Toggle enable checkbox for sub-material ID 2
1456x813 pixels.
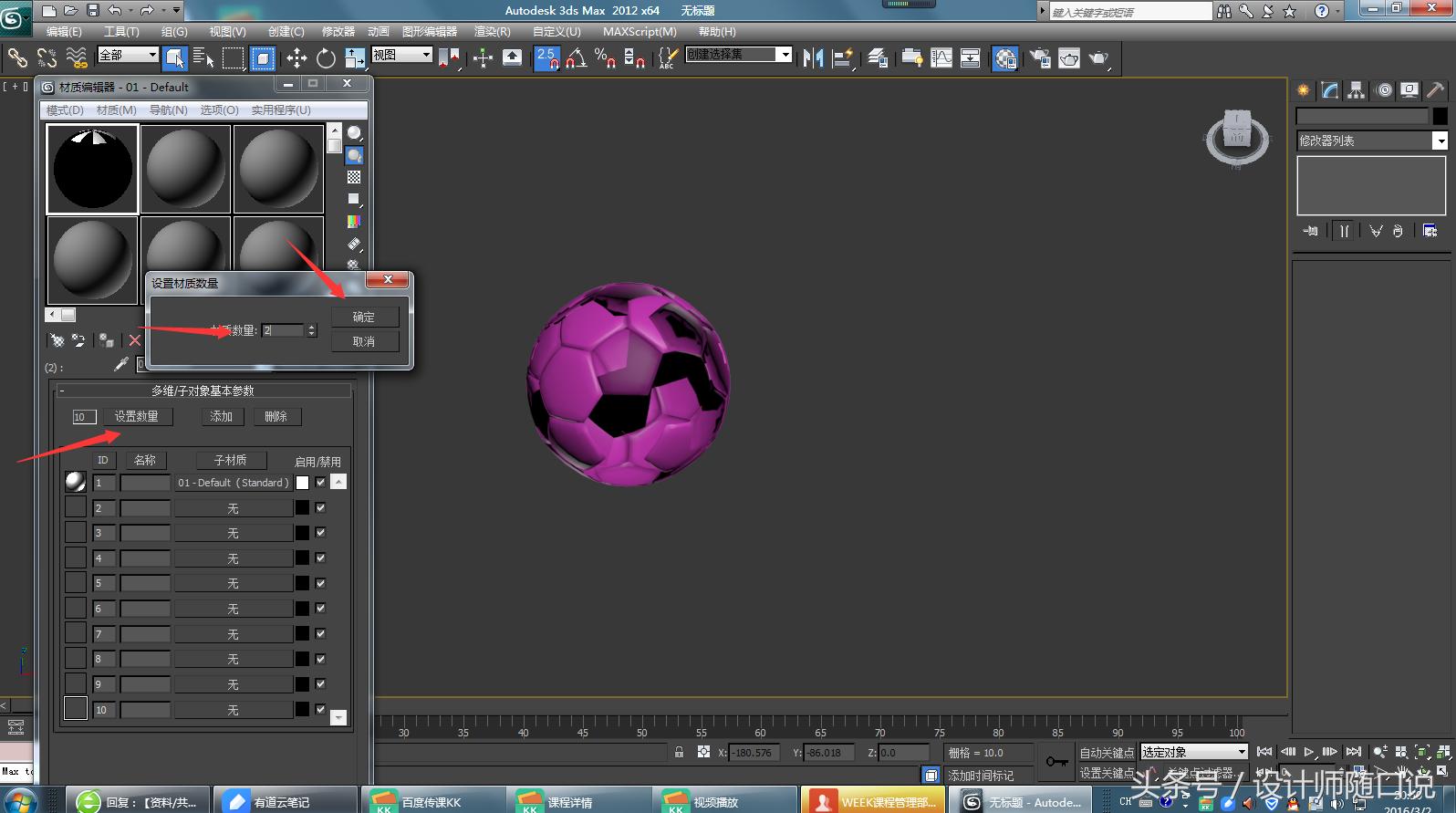[x=320, y=507]
